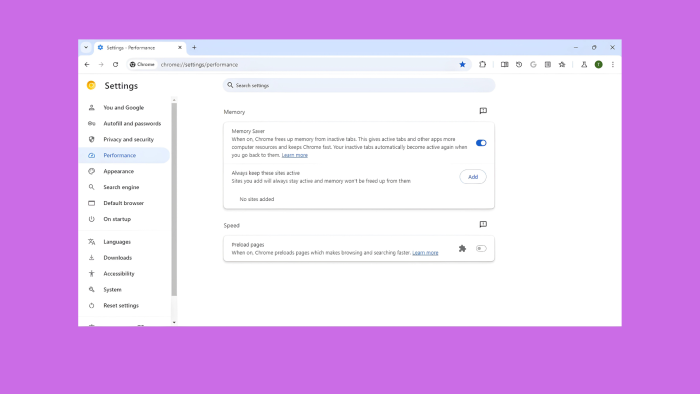Open the Extensions puzzle icon in toolbar
The image size is (700, 394).
coord(483,65)
